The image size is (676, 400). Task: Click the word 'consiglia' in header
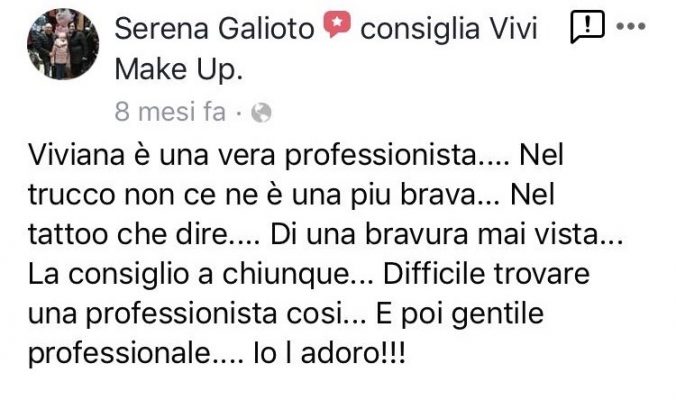(420, 30)
